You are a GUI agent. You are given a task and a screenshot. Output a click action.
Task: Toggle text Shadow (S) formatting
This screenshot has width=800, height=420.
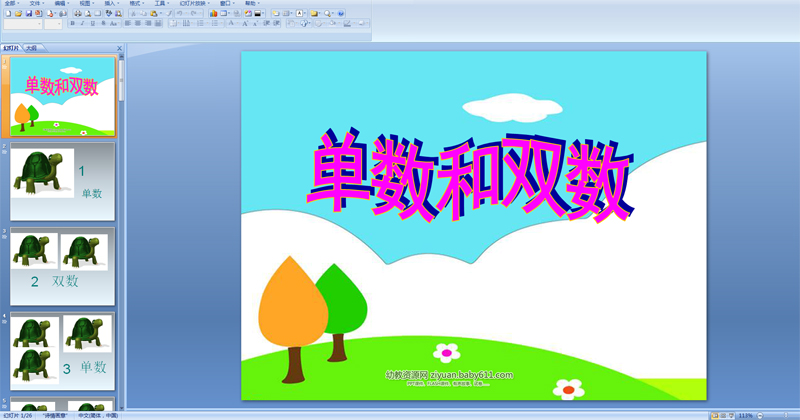[104, 23]
